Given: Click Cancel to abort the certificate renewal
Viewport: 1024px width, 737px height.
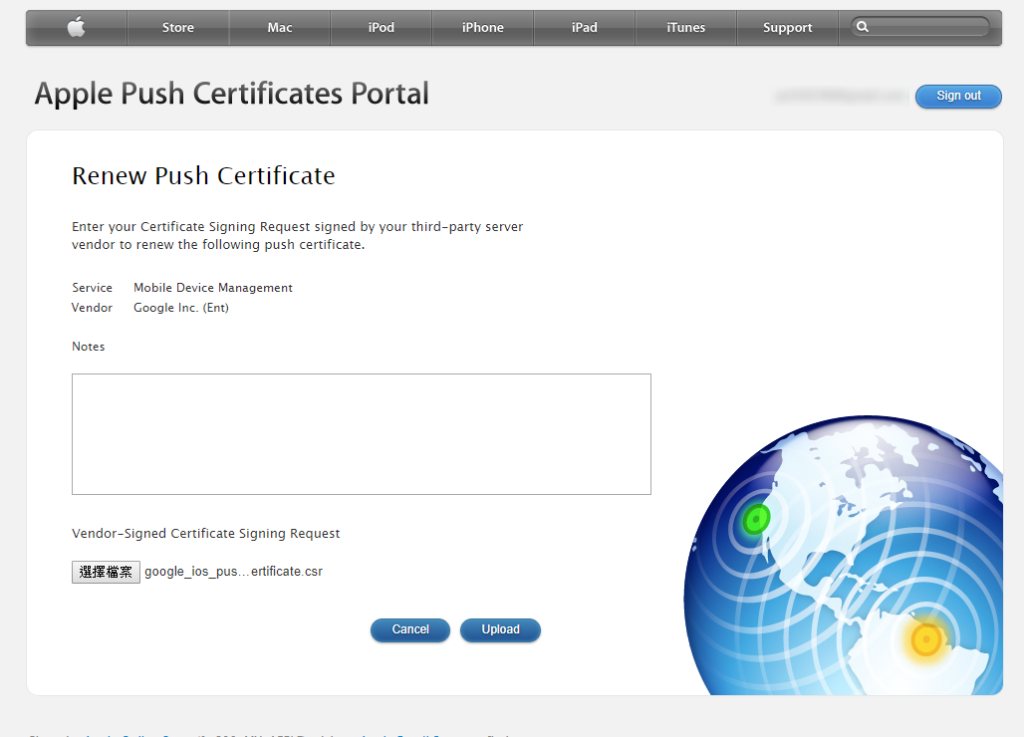Looking at the screenshot, I should click(410, 630).
